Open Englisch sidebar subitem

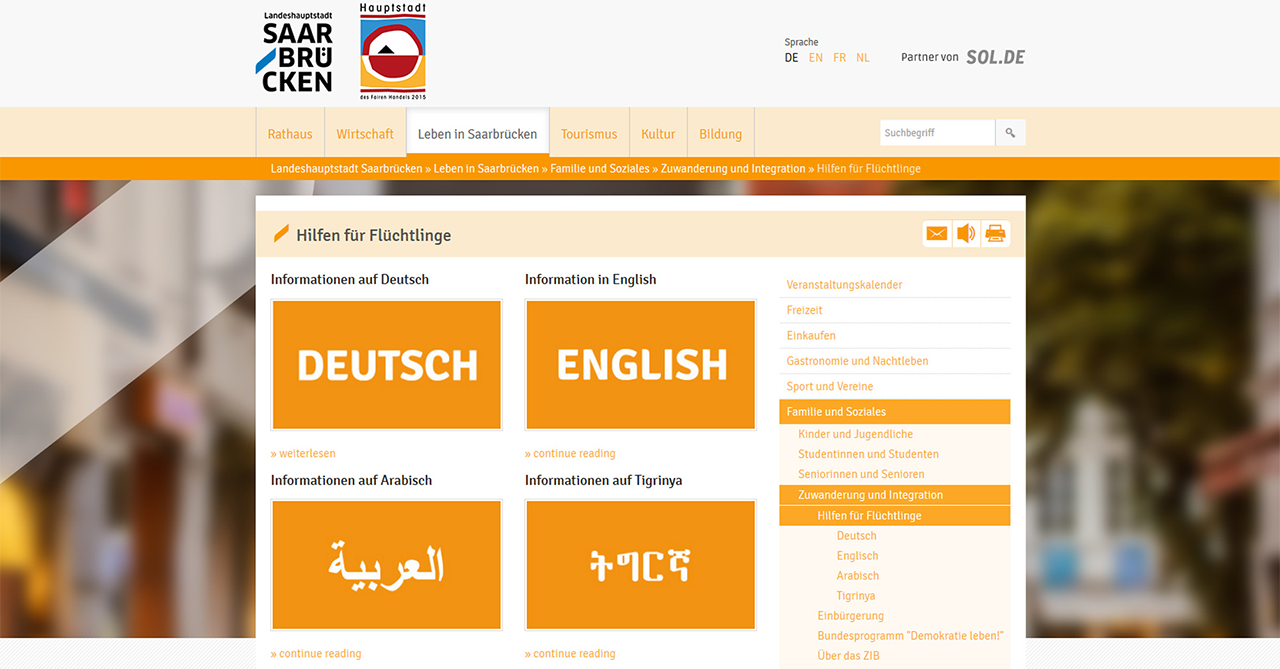pos(858,556)
